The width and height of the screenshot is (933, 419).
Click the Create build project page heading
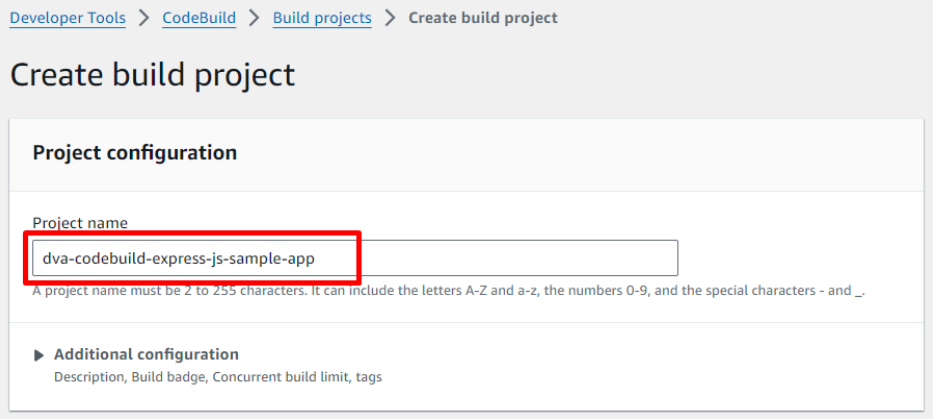tap(153, 74)
